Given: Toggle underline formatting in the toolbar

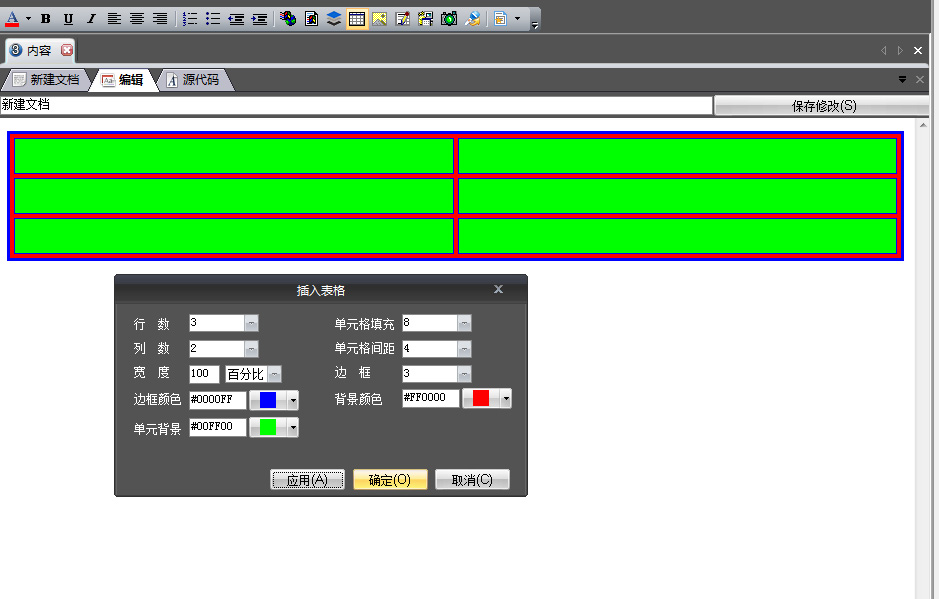Looking at the screenshot, I should (68, 18).
